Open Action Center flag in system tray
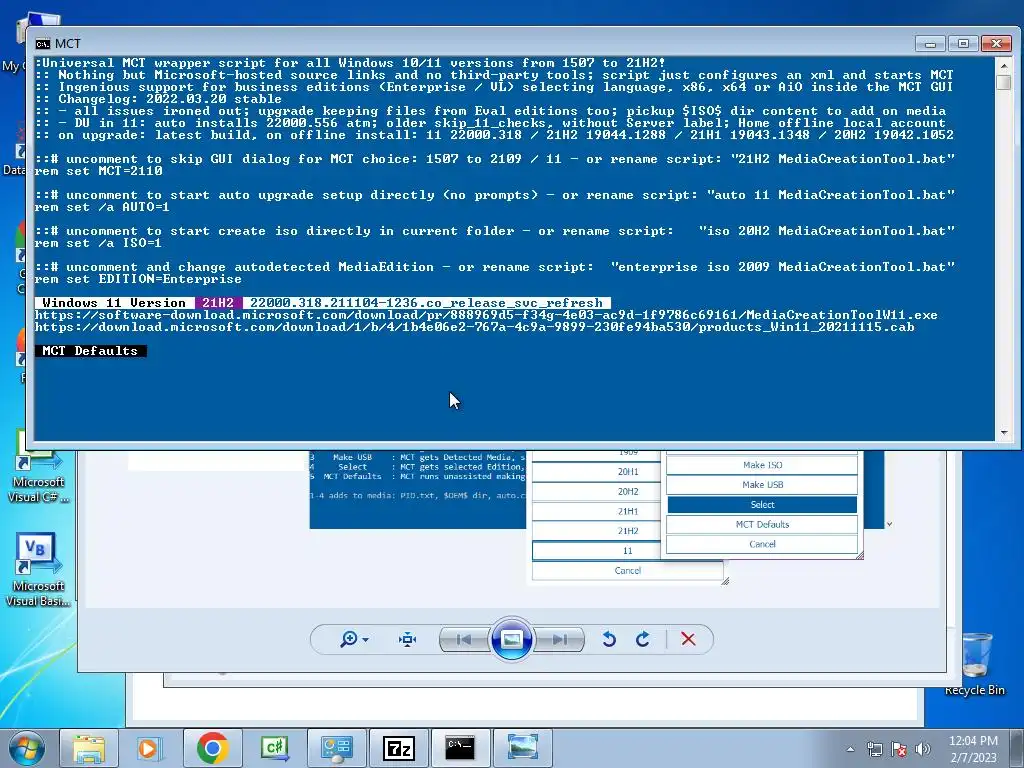Screen dimensions: 1024x768 [x=899, y=749]
